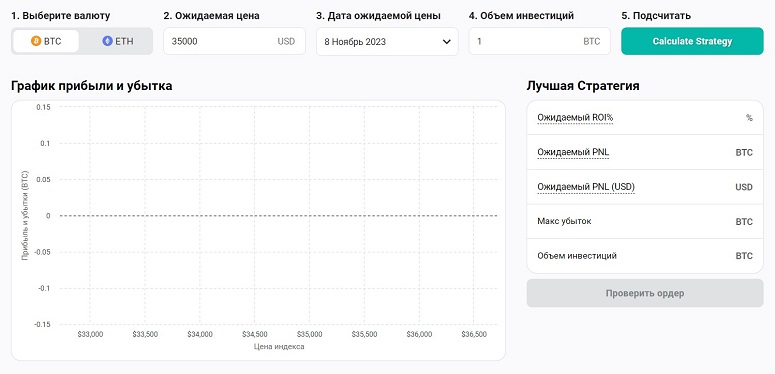Click the 2. Ожидаемая цена label
775x374 pixels.
[x=212, y=16]
